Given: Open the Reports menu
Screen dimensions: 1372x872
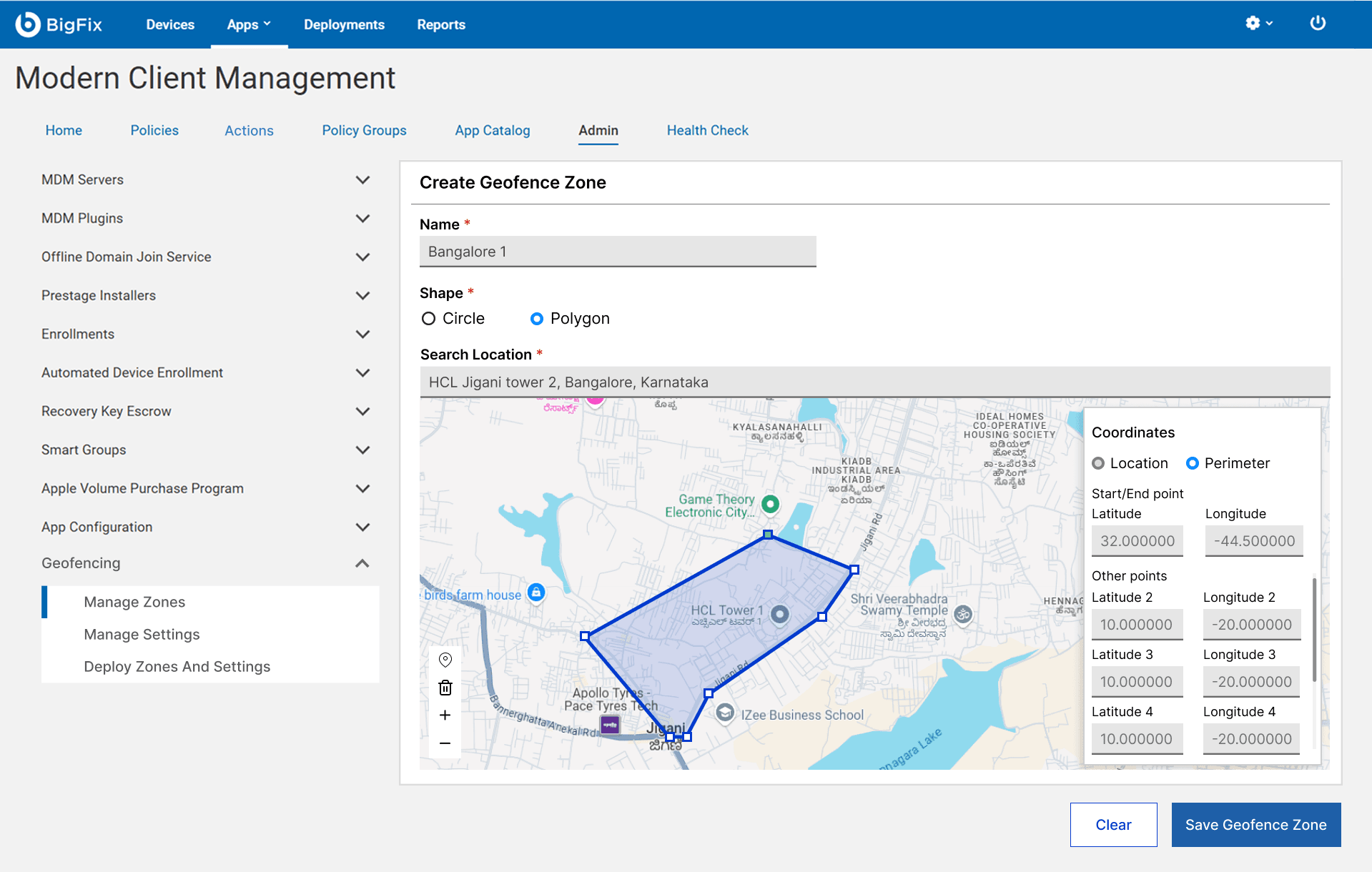Looking at the screenshot, I should 441,24.
